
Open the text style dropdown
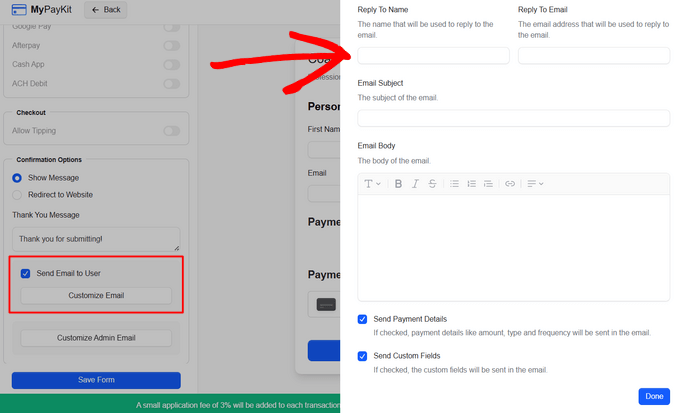[372, 184]
